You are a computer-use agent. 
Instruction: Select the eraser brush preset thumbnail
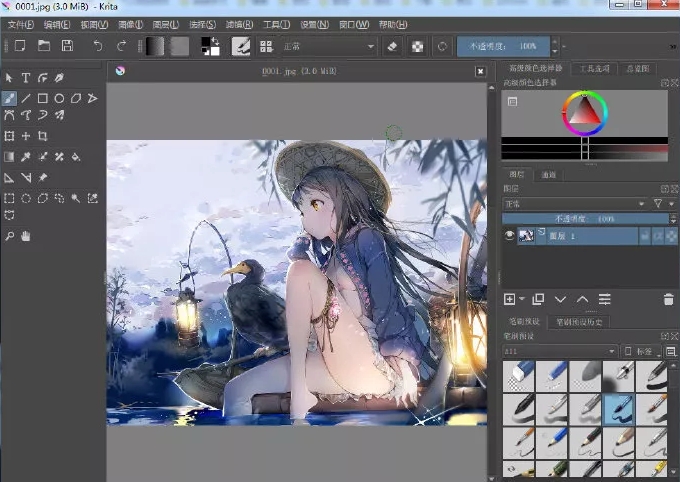pyautogui.click(x=518, y=376)
